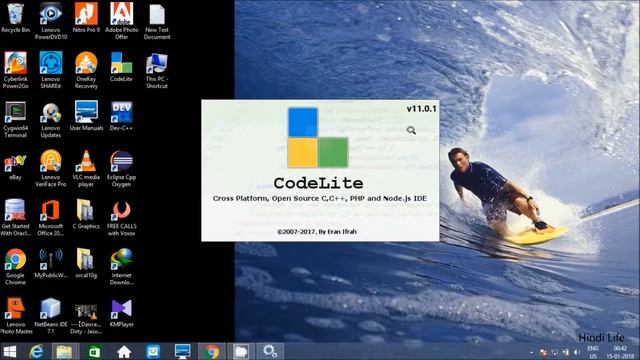Click the ENG US language indicator
The image size is (640, 360).
point(593,352)
